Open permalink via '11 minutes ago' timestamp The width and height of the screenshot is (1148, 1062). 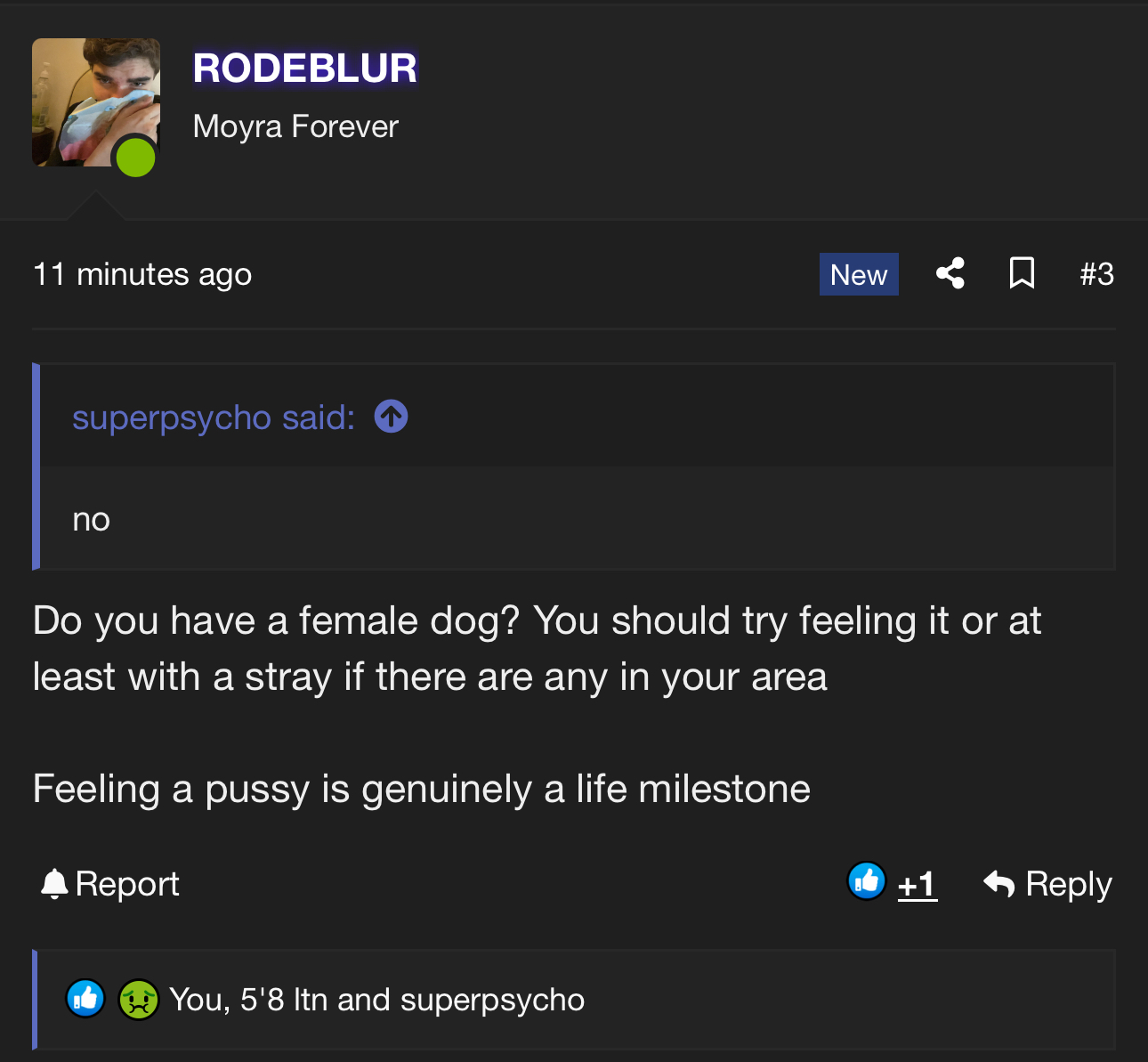pyautogui.click(x=142, y=274)
